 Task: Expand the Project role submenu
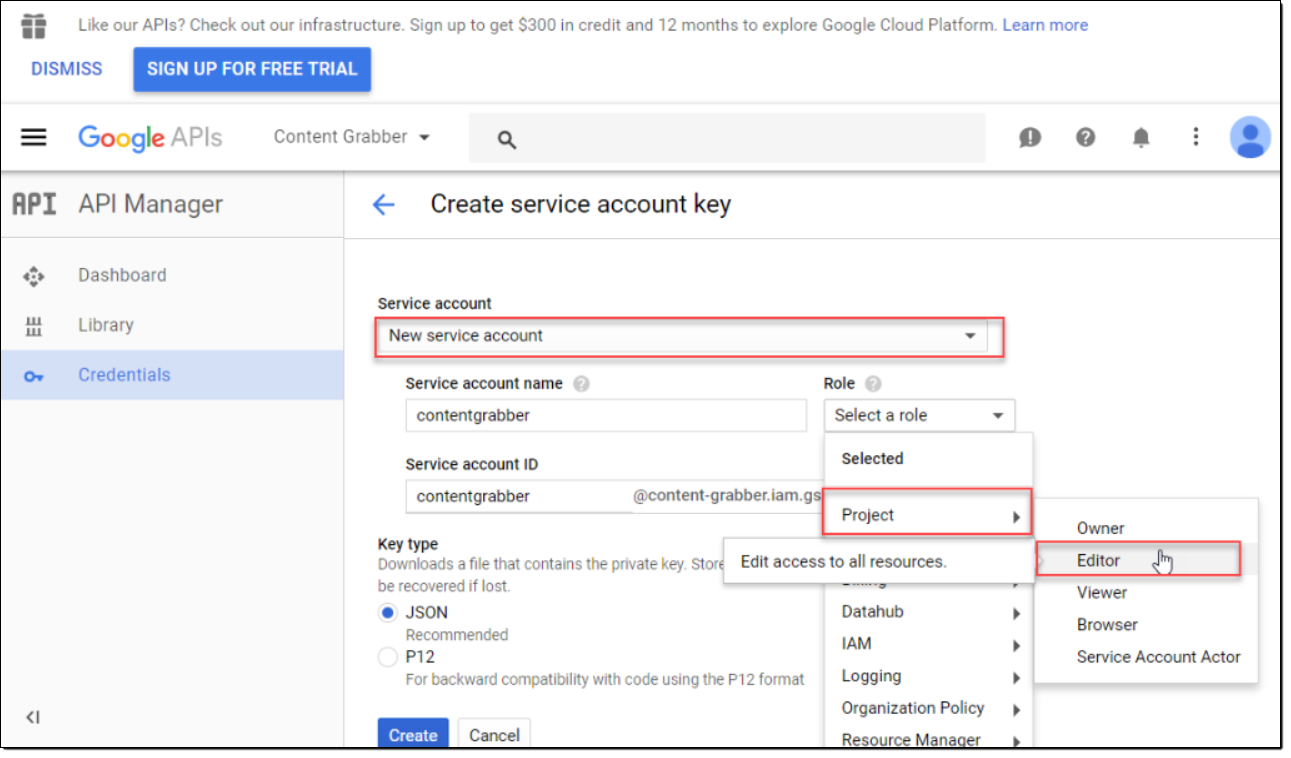(x=926, y=515)
